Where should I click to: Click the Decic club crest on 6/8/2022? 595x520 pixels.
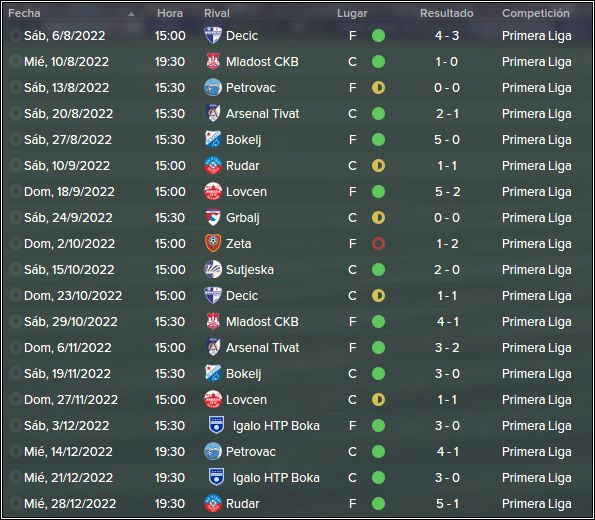tap(213, 36)
